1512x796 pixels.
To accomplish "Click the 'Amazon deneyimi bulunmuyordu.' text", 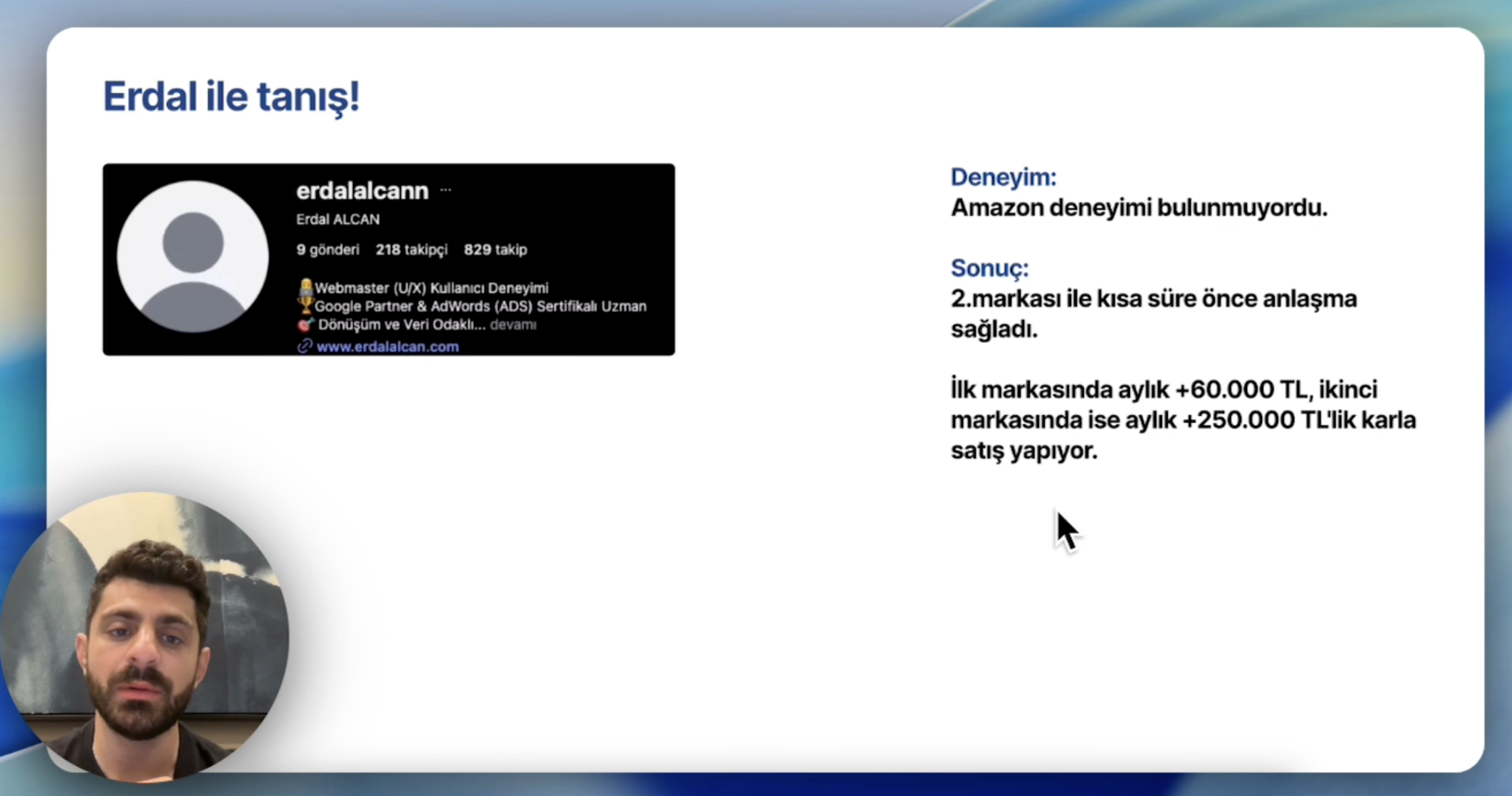I will (1139, 208).
